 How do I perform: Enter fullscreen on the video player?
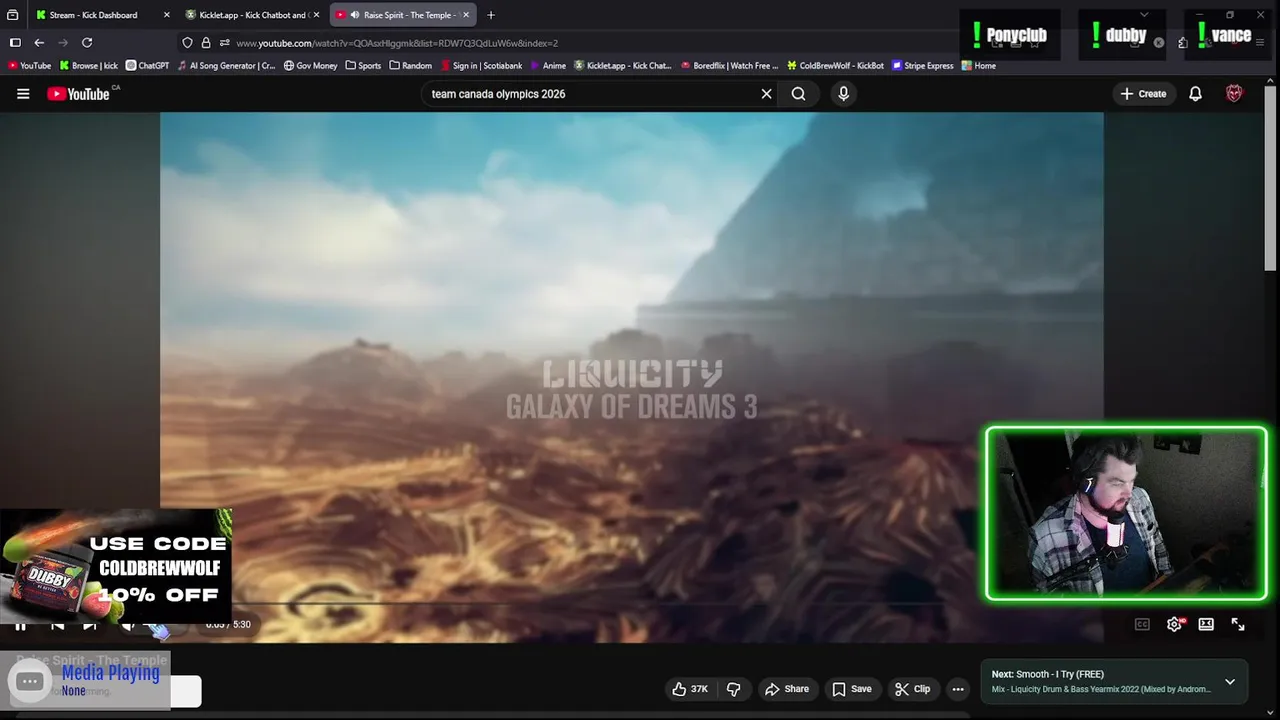pyautogui.click(x=1238, y=625)
